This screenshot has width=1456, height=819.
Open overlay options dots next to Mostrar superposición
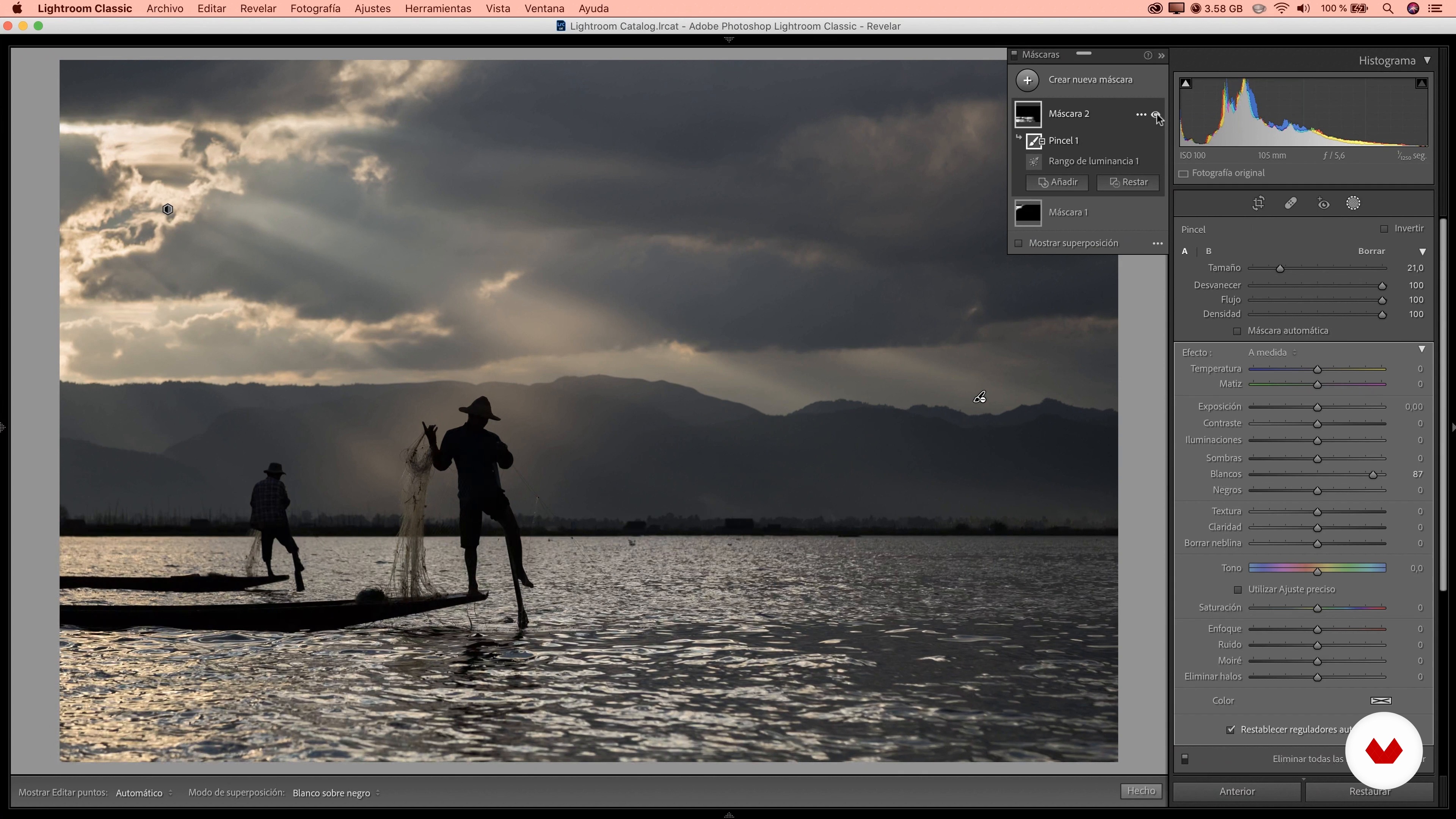pos(1157,243)
